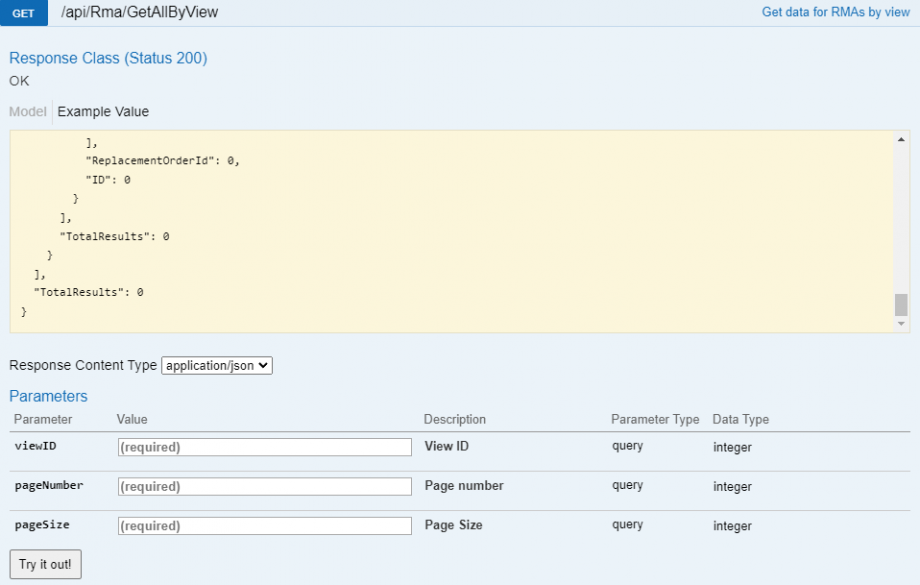Image resolution: width=920 pixels, height=585 pixels.
Task: Click the GET method badge
Action: 23,13
